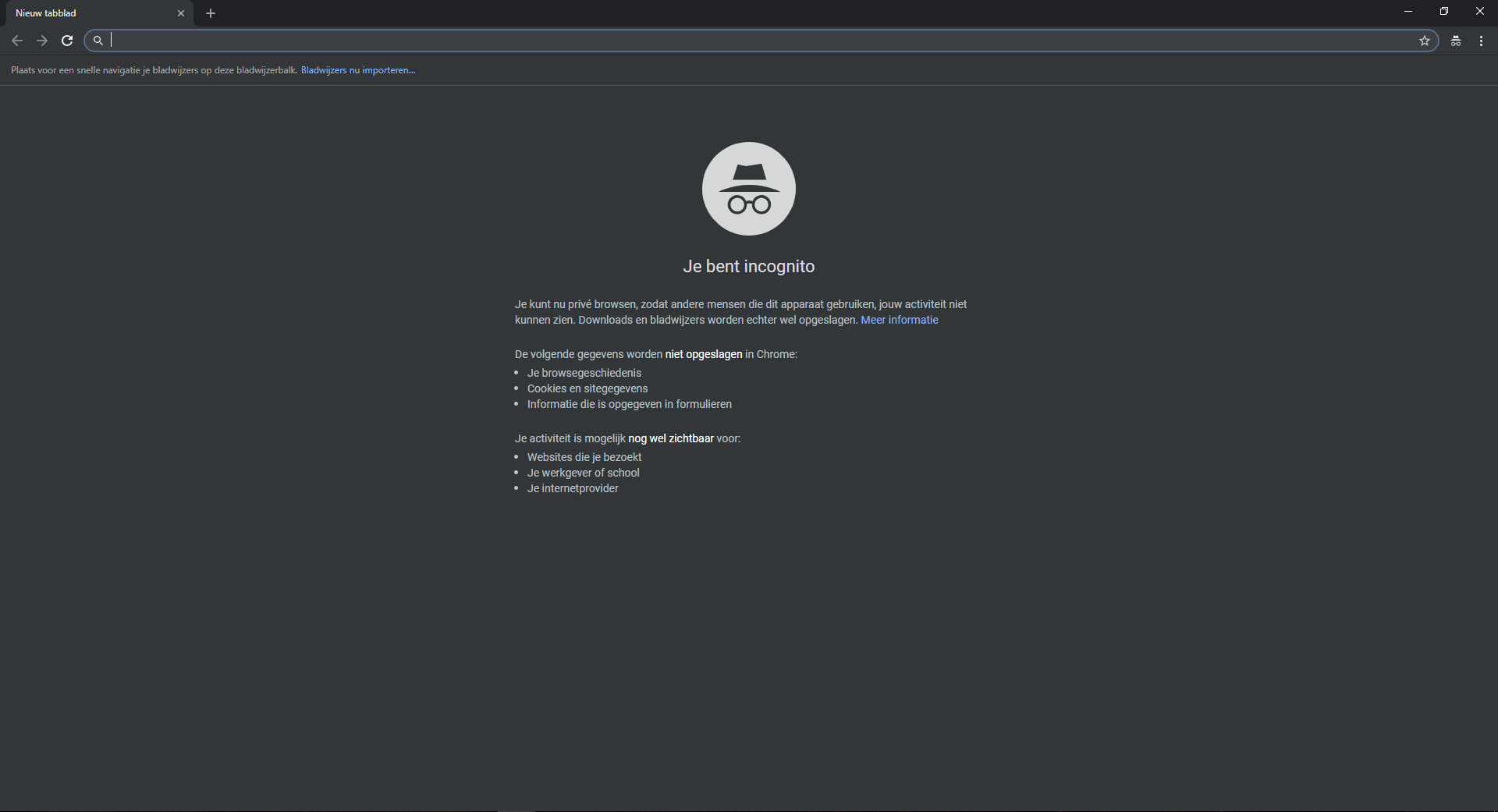Open Chrome's three-dot menu
Screen dimensions: 1498x812
[x=1481, y=41]
